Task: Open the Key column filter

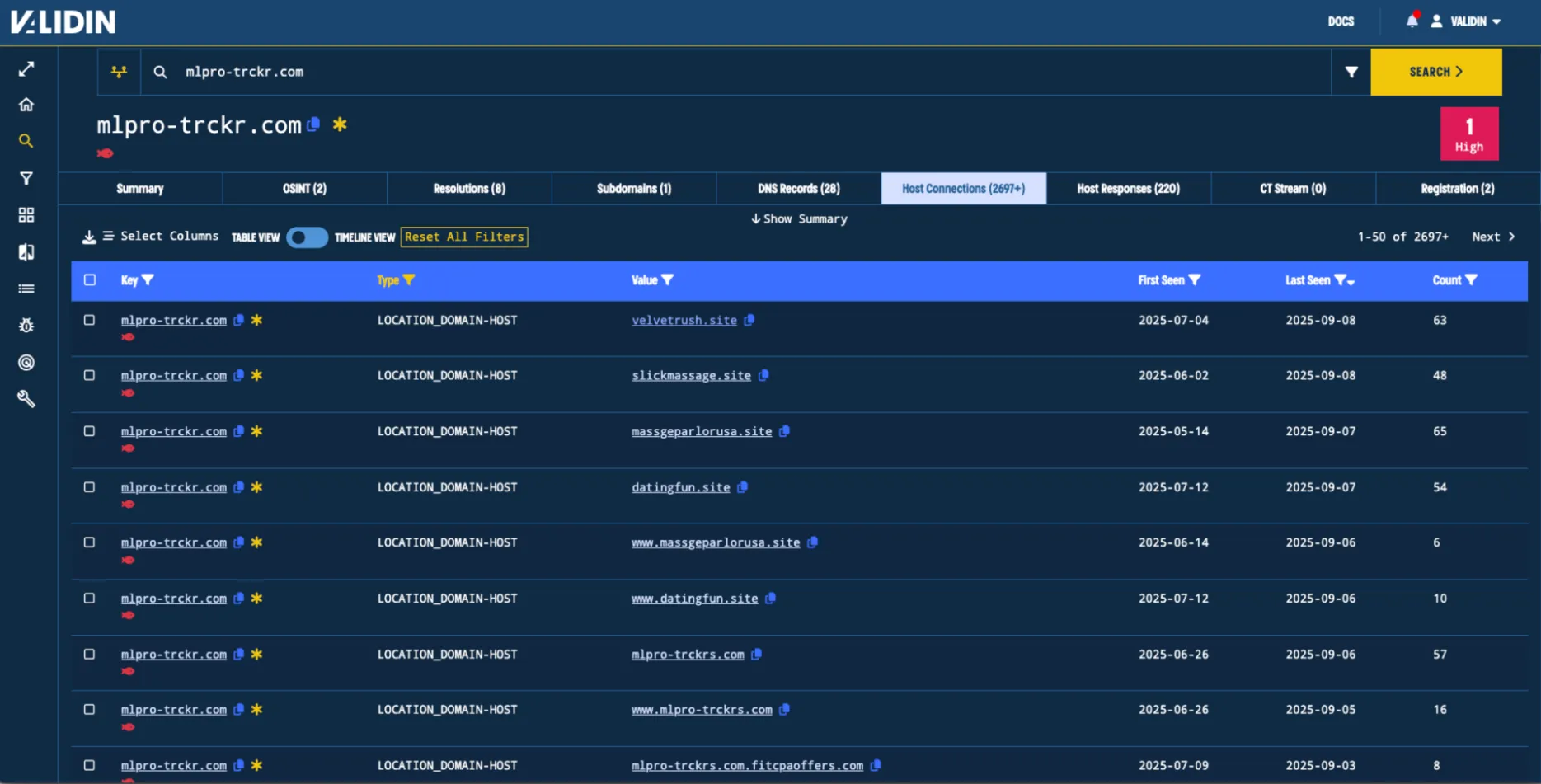Action: [x=148, y=280]
